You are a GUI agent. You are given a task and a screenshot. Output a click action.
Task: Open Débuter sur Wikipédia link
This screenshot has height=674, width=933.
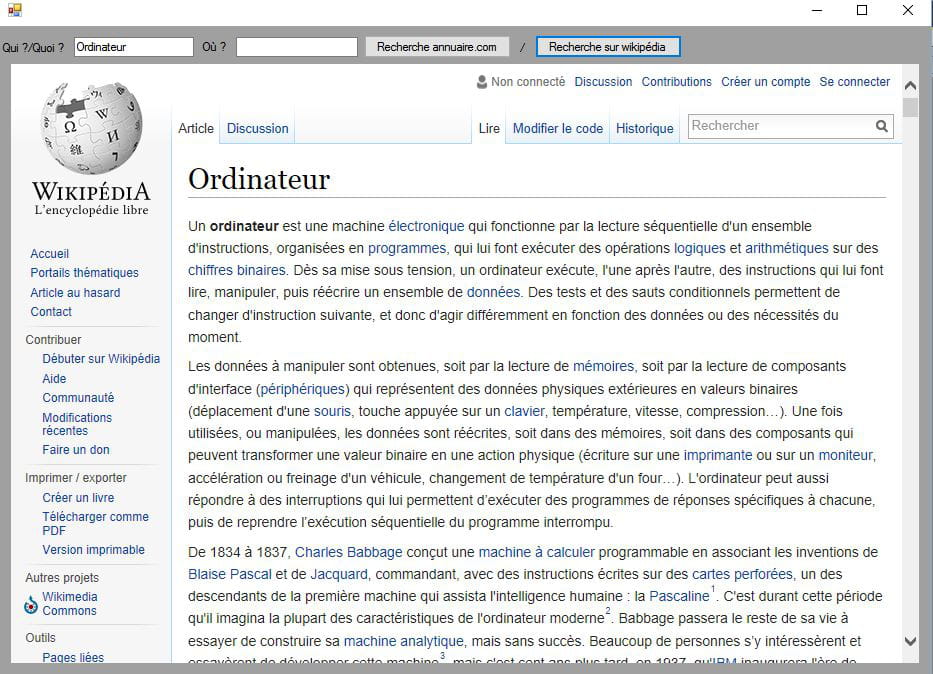(x=101, y=359)
